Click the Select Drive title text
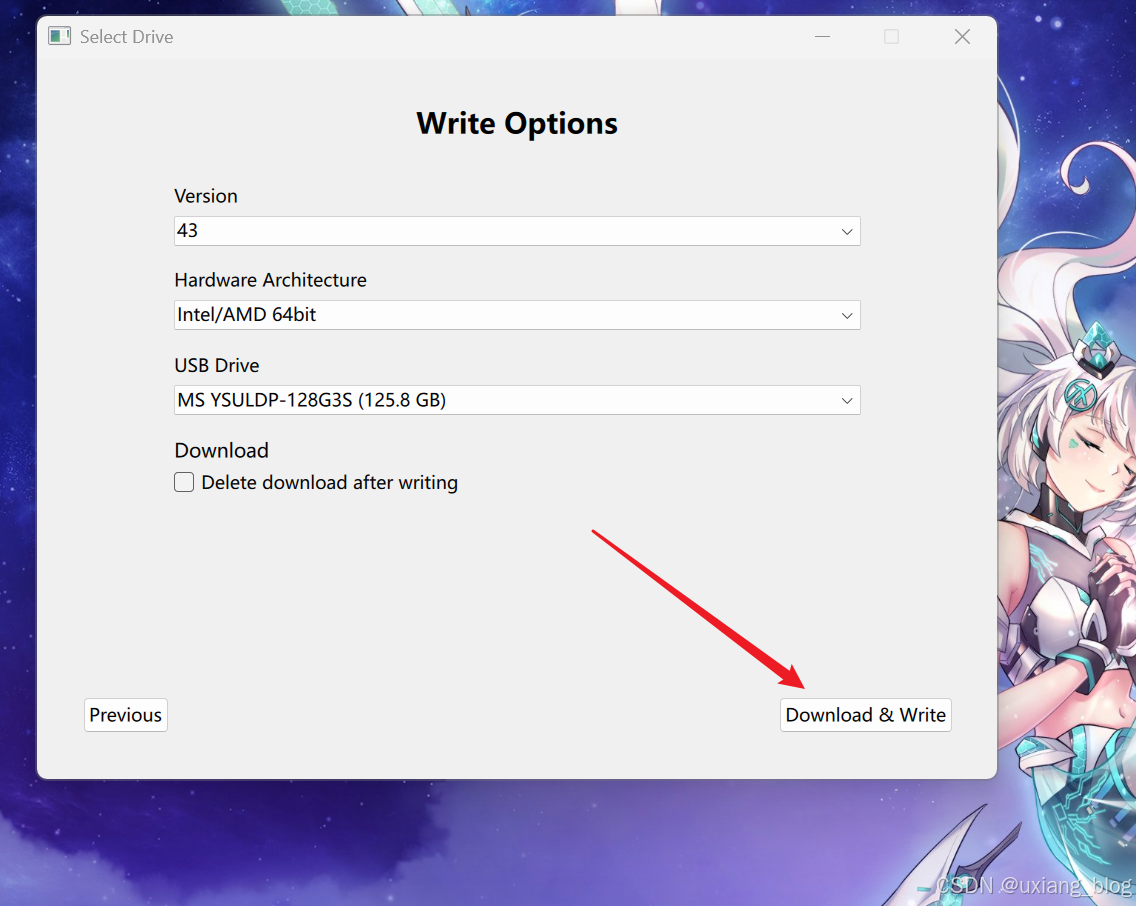Screen dimensions: 1136x906 126,37
